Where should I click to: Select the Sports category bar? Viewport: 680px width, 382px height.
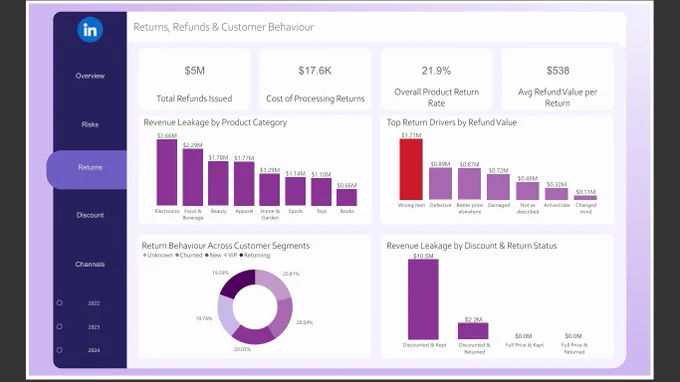[295, 191]
